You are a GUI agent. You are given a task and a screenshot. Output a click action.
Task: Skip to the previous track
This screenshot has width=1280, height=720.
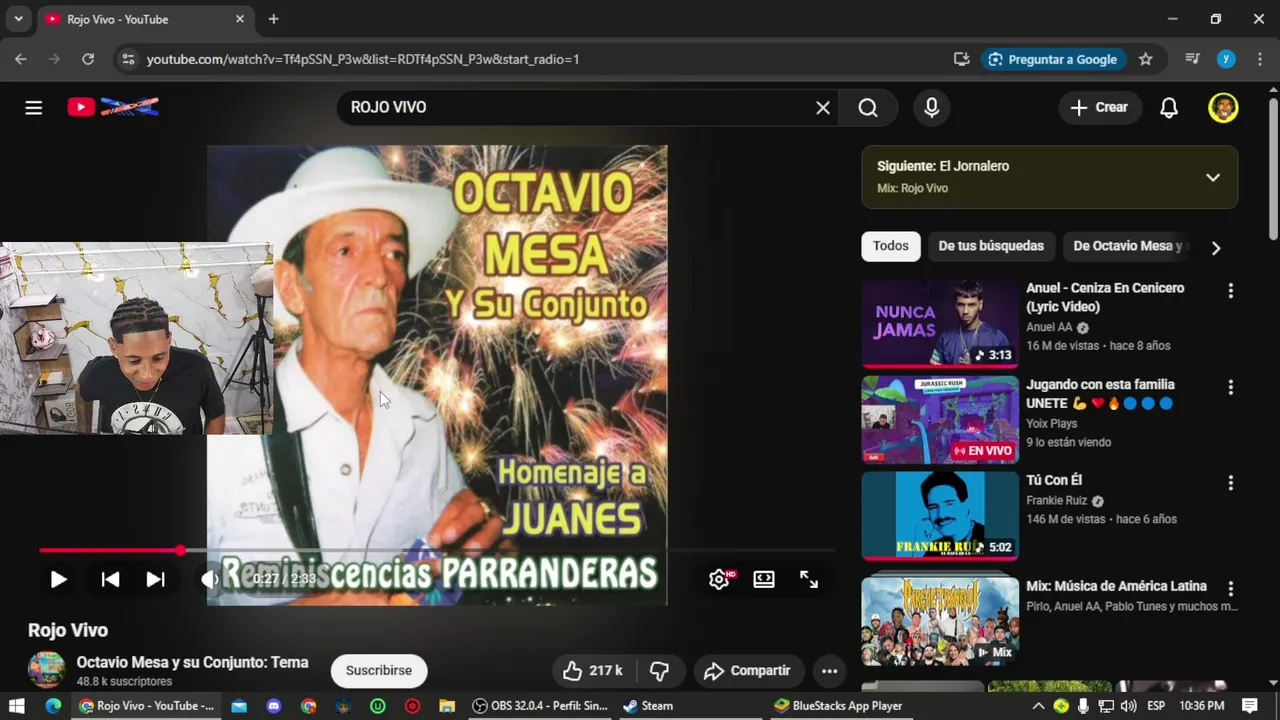tap(111, 579)
